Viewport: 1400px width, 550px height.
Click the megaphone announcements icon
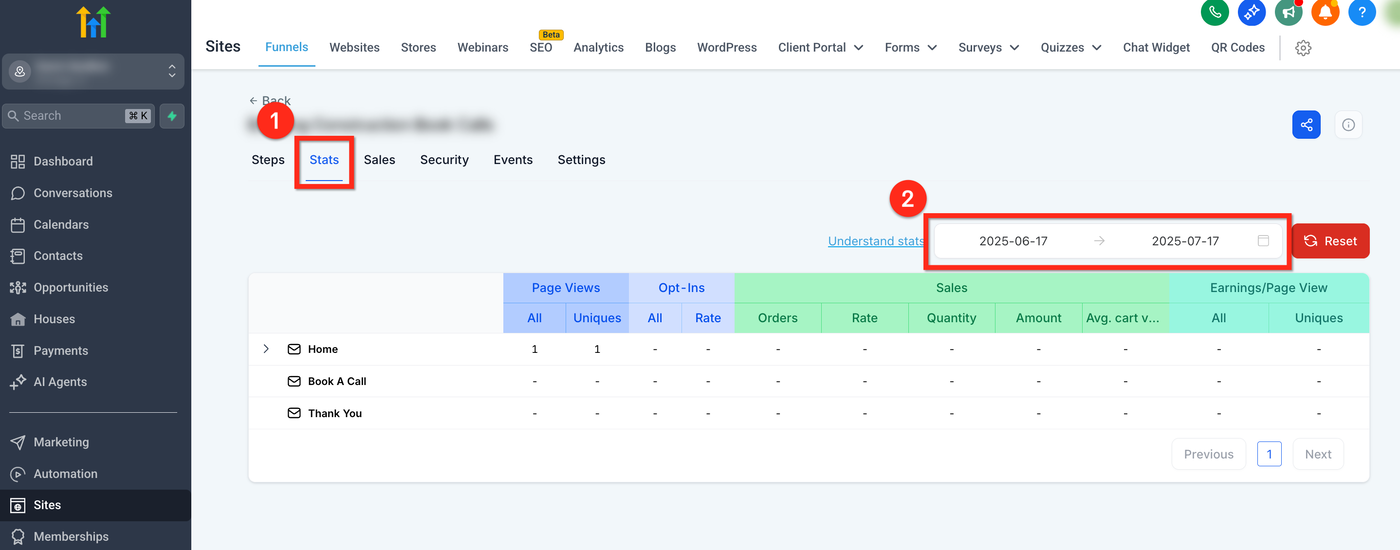click(x=1288, y=12)
